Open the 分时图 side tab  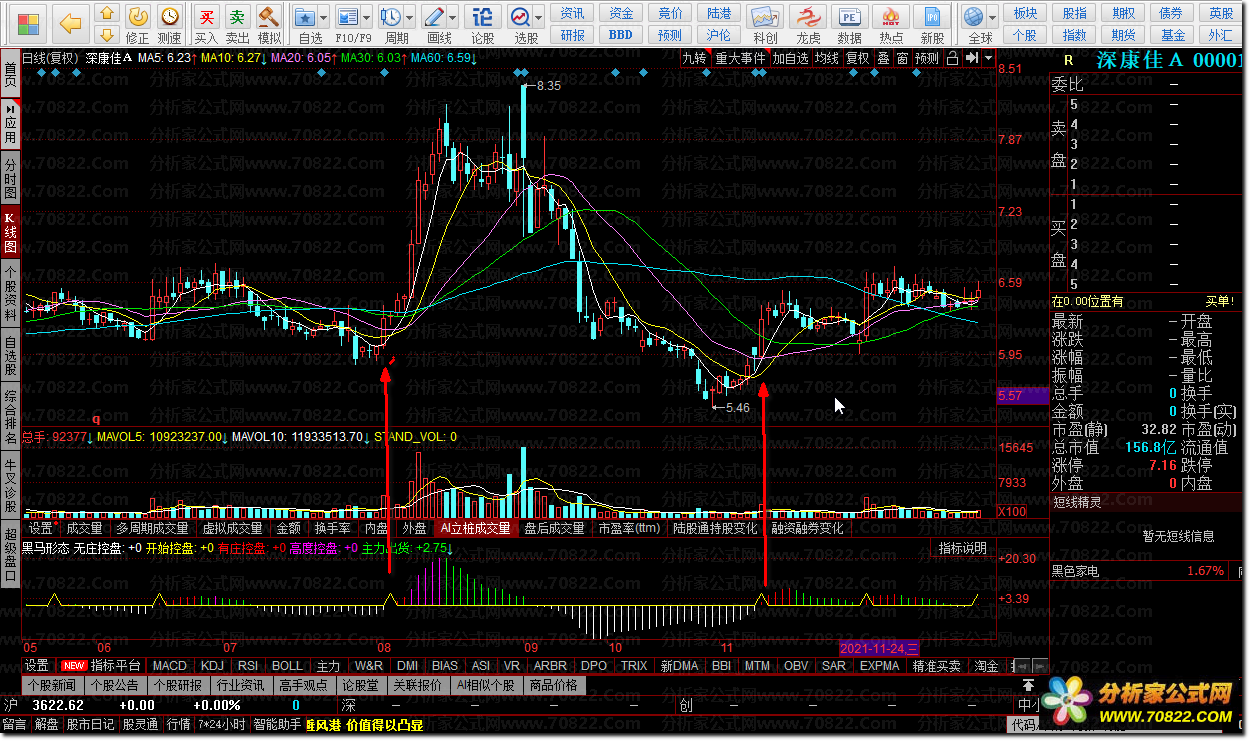(x=10, y=178)
